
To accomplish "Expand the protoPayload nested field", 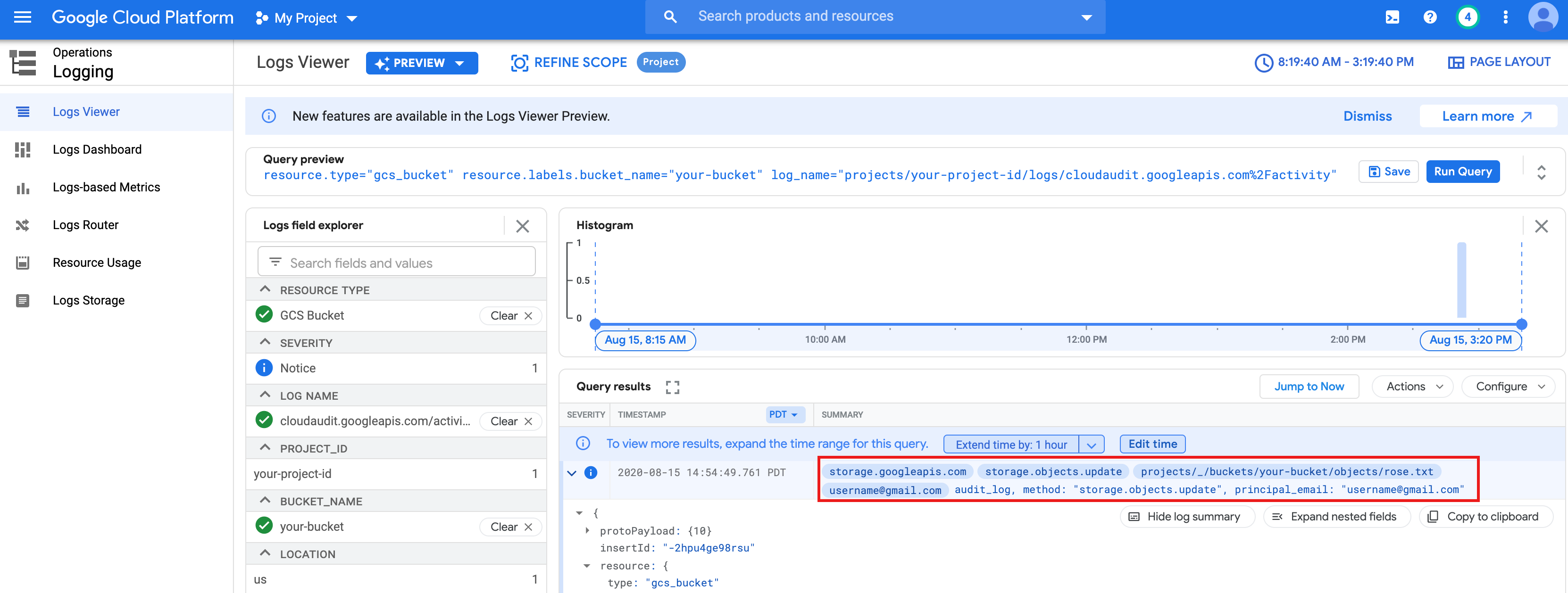I will pos(587,530).
